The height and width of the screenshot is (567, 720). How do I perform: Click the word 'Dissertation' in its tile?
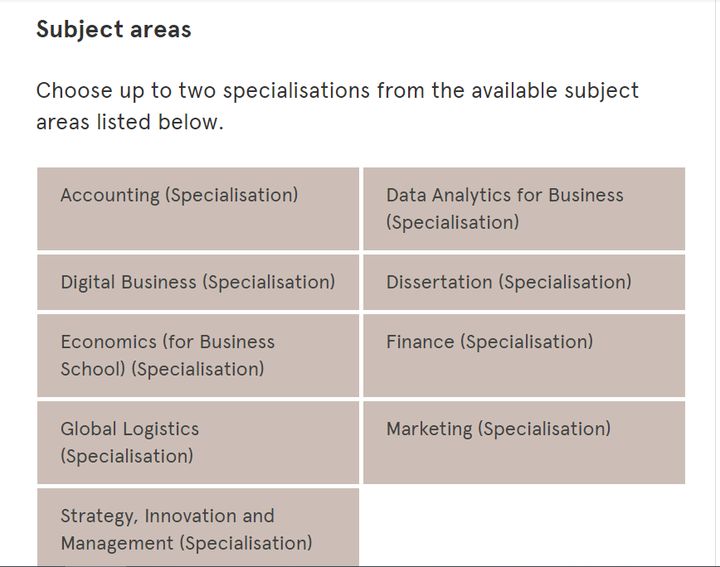(439, 282)
